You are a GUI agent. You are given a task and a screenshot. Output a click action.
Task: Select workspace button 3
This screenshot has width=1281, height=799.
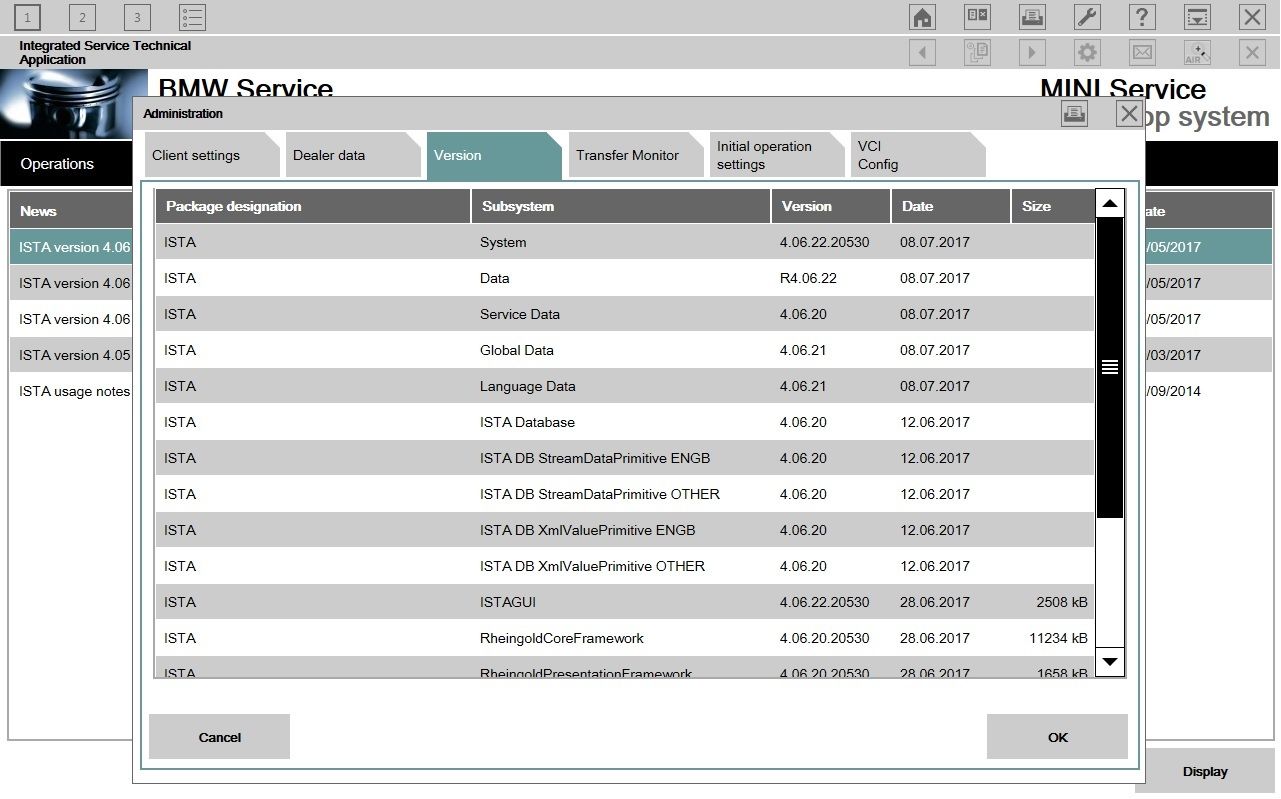136,16
